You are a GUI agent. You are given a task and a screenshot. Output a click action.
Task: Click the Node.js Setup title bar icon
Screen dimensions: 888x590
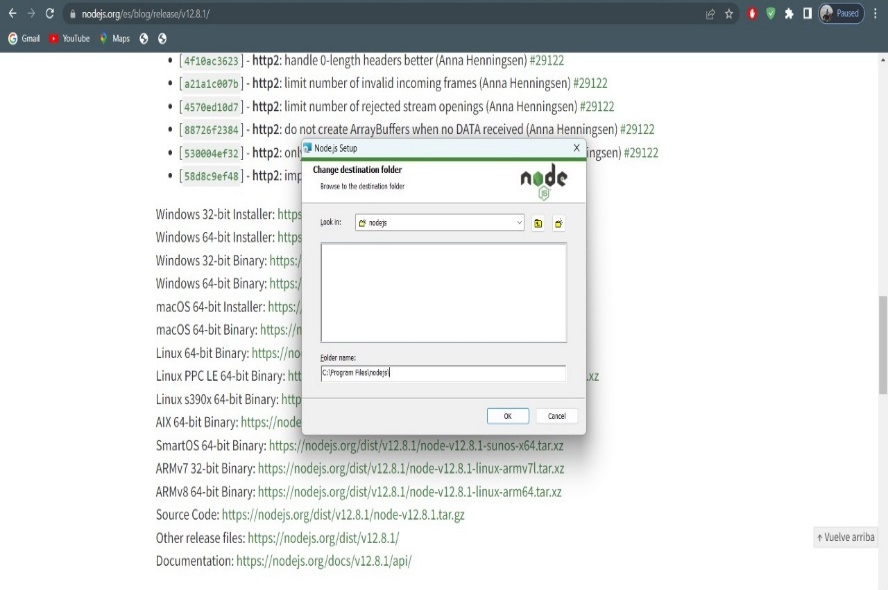tap(308, 148)
